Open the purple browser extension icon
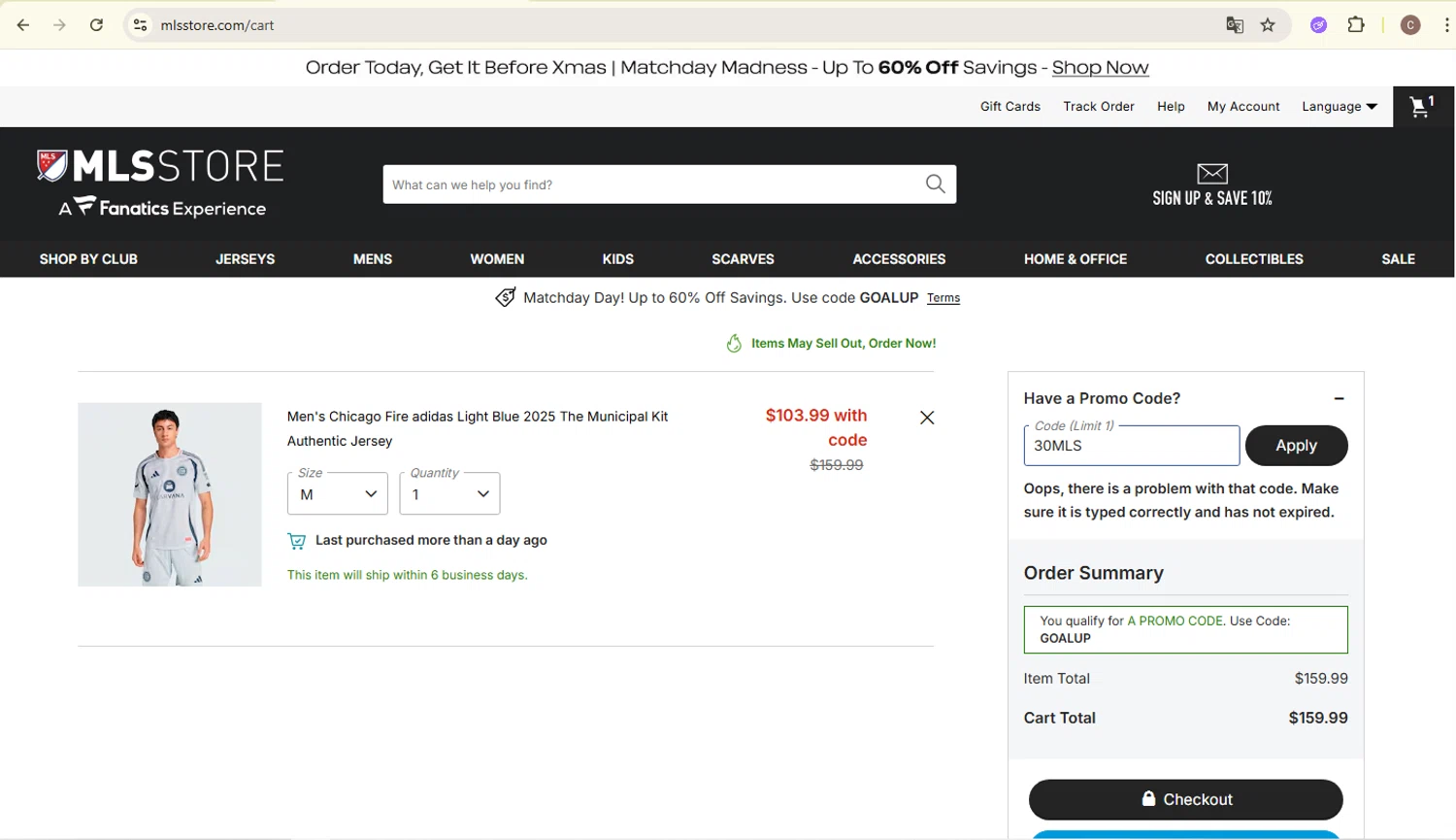Viewport: 1456px width, 840px height. tap(1318, 25)
